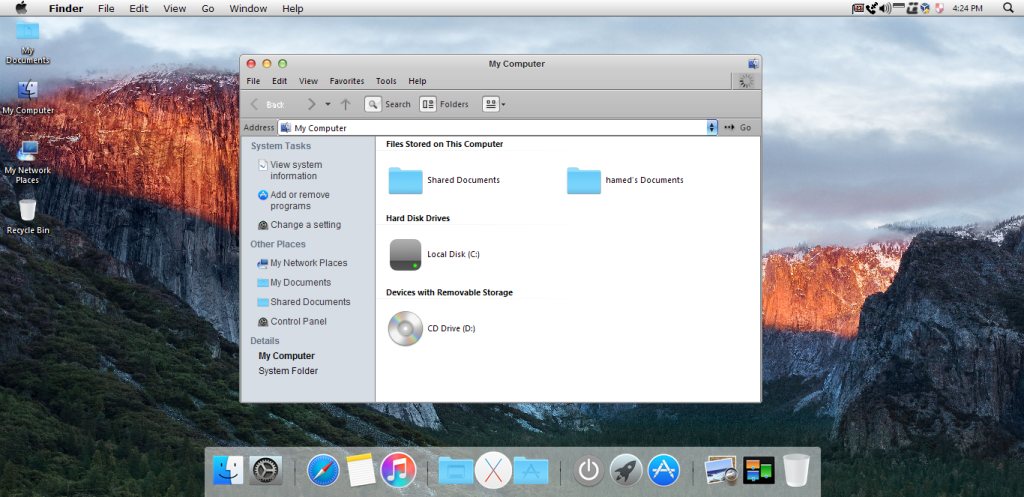The height and width of the screenshot is (497, 1024).
Task: Click View system information link
Action: pos(296,170)
